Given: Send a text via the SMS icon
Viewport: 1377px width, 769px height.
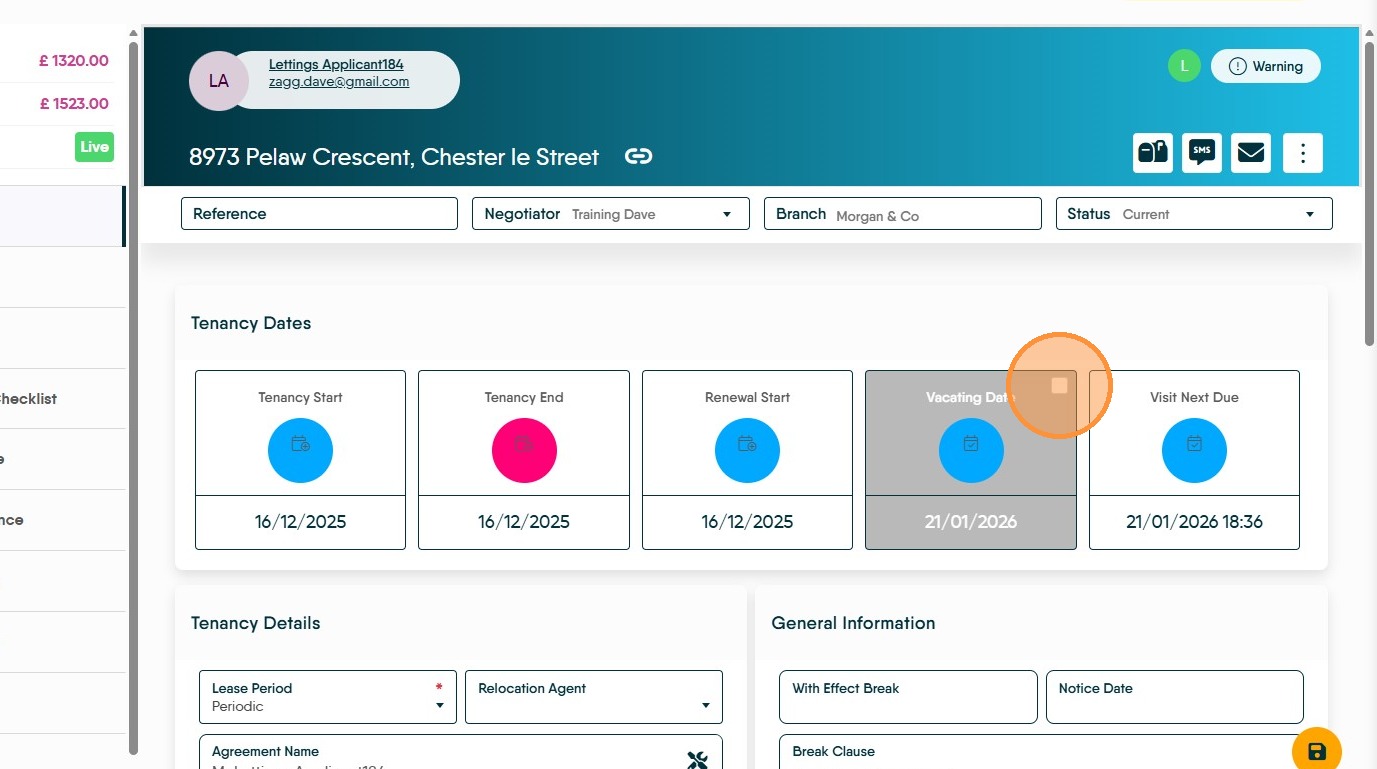Looking at the screenshot, I should [1202, 153].
